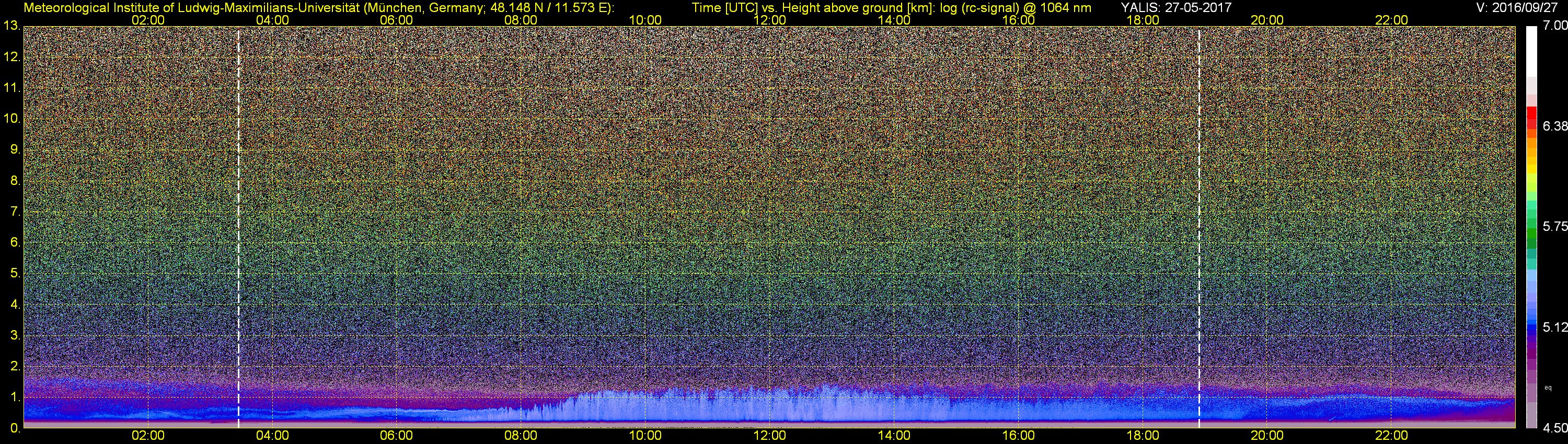Click the 12:00 label on the bottom time axis
Screen dimensions: 1568x444
(x=769, y=436)
